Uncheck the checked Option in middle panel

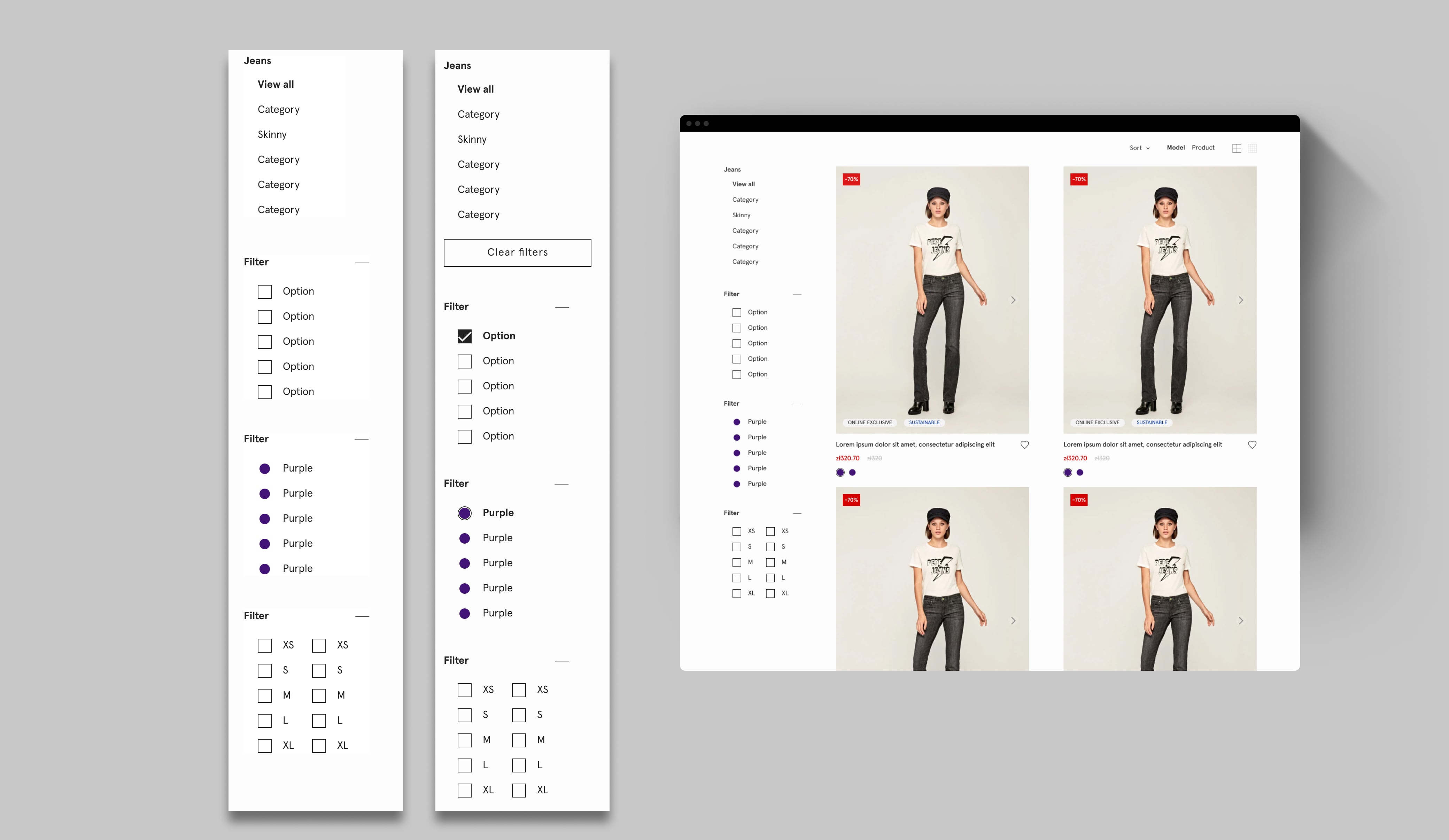click(465, 336)
